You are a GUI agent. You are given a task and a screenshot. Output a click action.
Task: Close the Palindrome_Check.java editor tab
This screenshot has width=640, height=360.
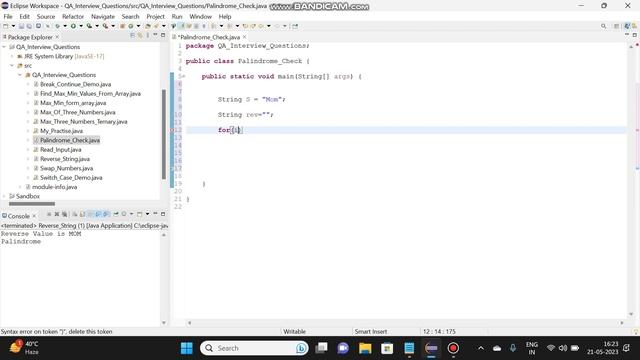pos(244,37)
